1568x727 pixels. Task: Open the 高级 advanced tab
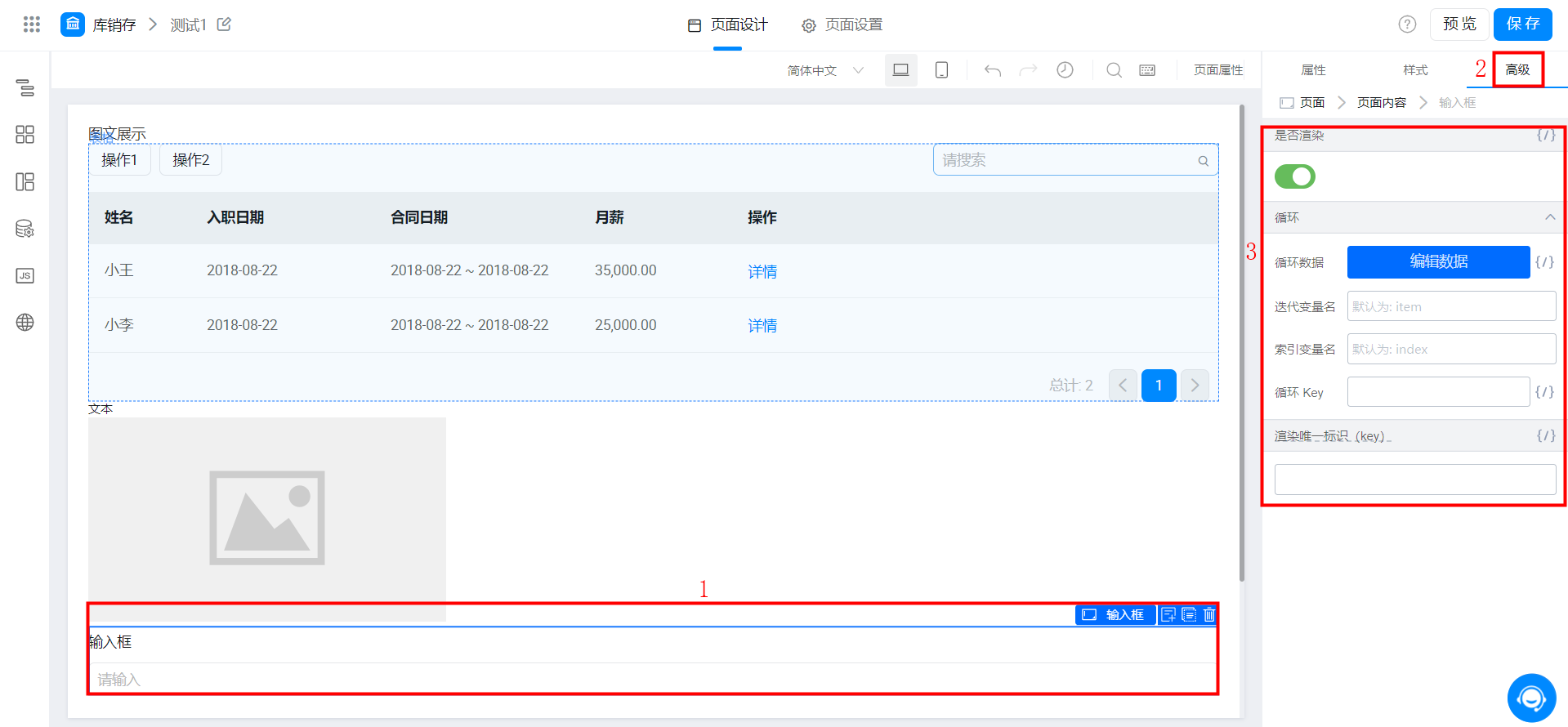click(x=1517, y=70)
